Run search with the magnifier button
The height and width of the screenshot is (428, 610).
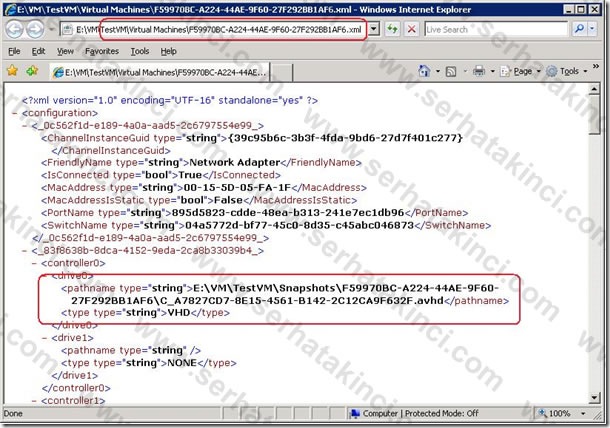[x=580, y=29]
